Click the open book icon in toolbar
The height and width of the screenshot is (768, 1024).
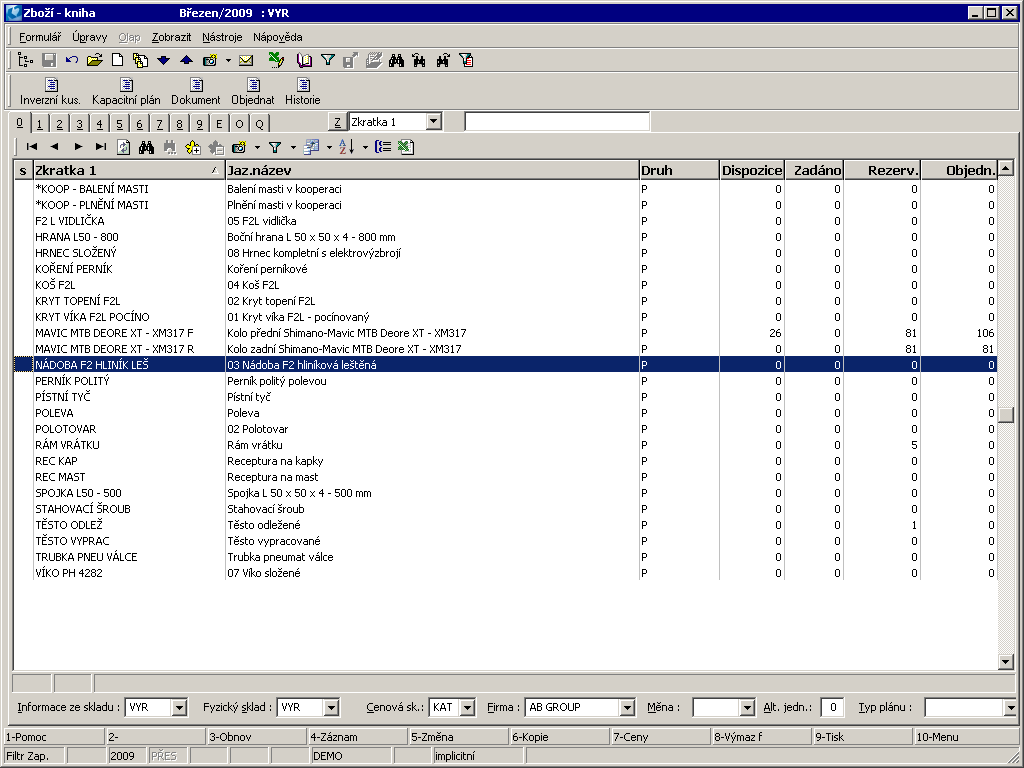304,61
